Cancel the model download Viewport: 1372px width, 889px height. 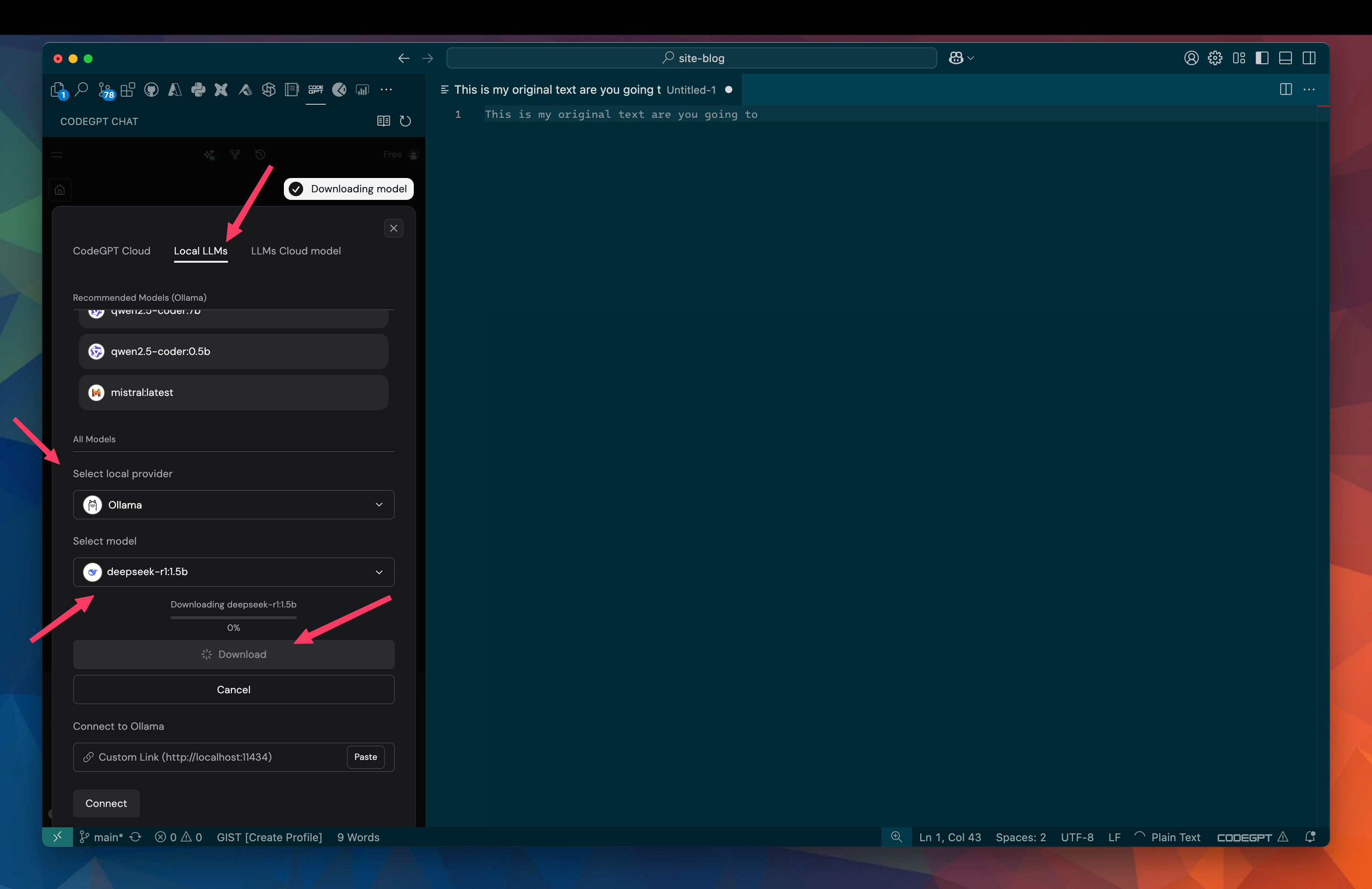[233, 690]
